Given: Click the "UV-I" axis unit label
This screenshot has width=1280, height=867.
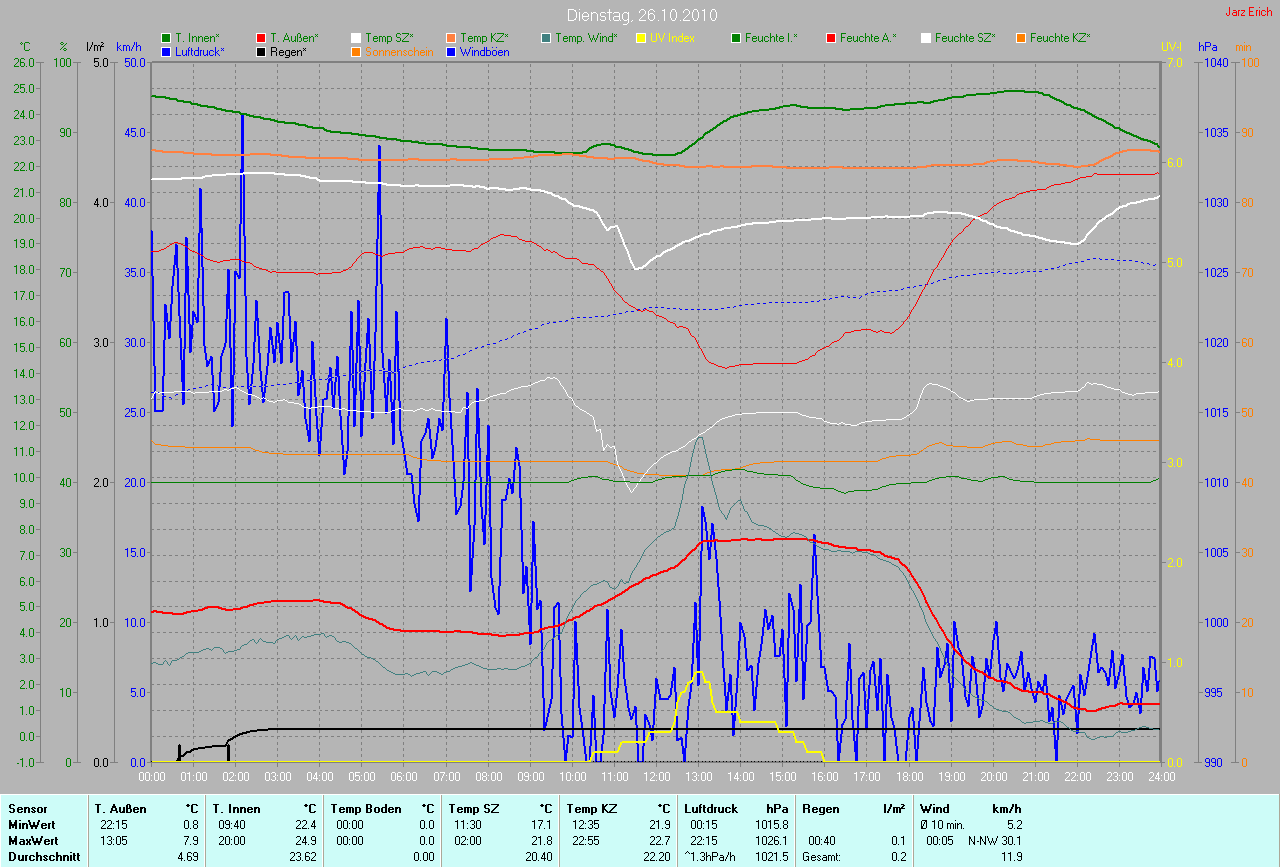Looking at the screenshot, I should tap(1171, 47).
